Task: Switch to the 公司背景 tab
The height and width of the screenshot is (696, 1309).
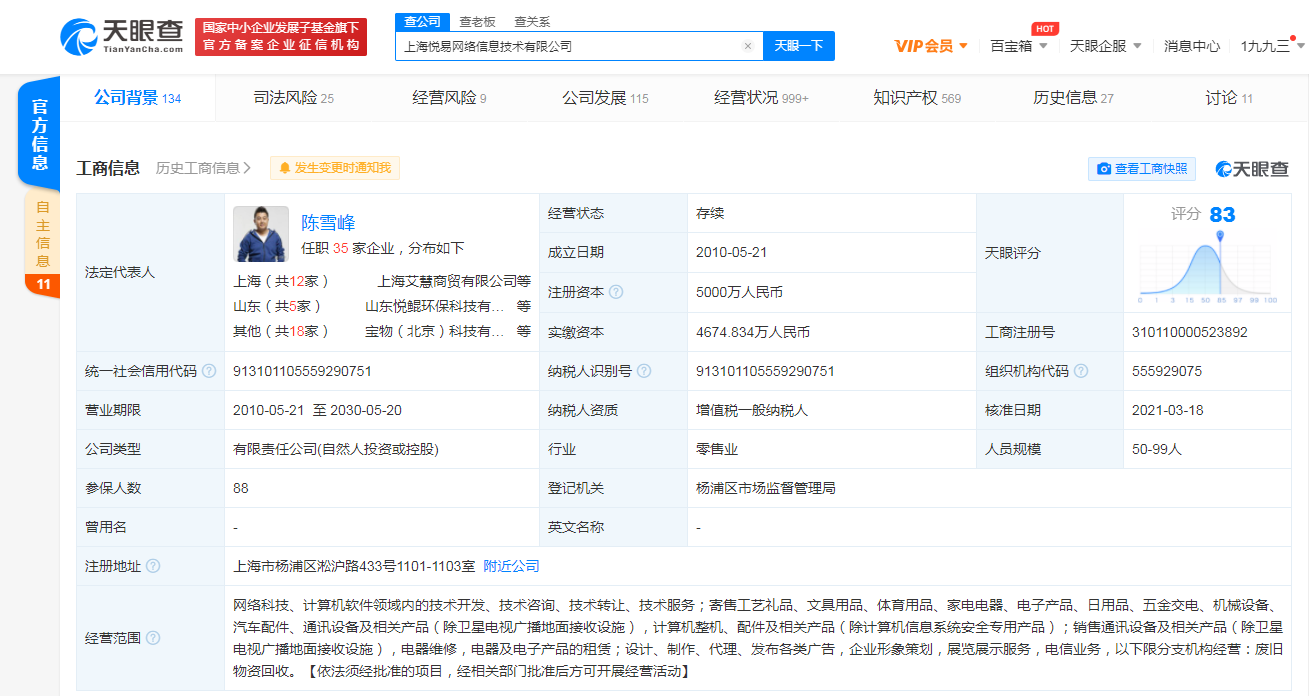Action: pos(138,98)
